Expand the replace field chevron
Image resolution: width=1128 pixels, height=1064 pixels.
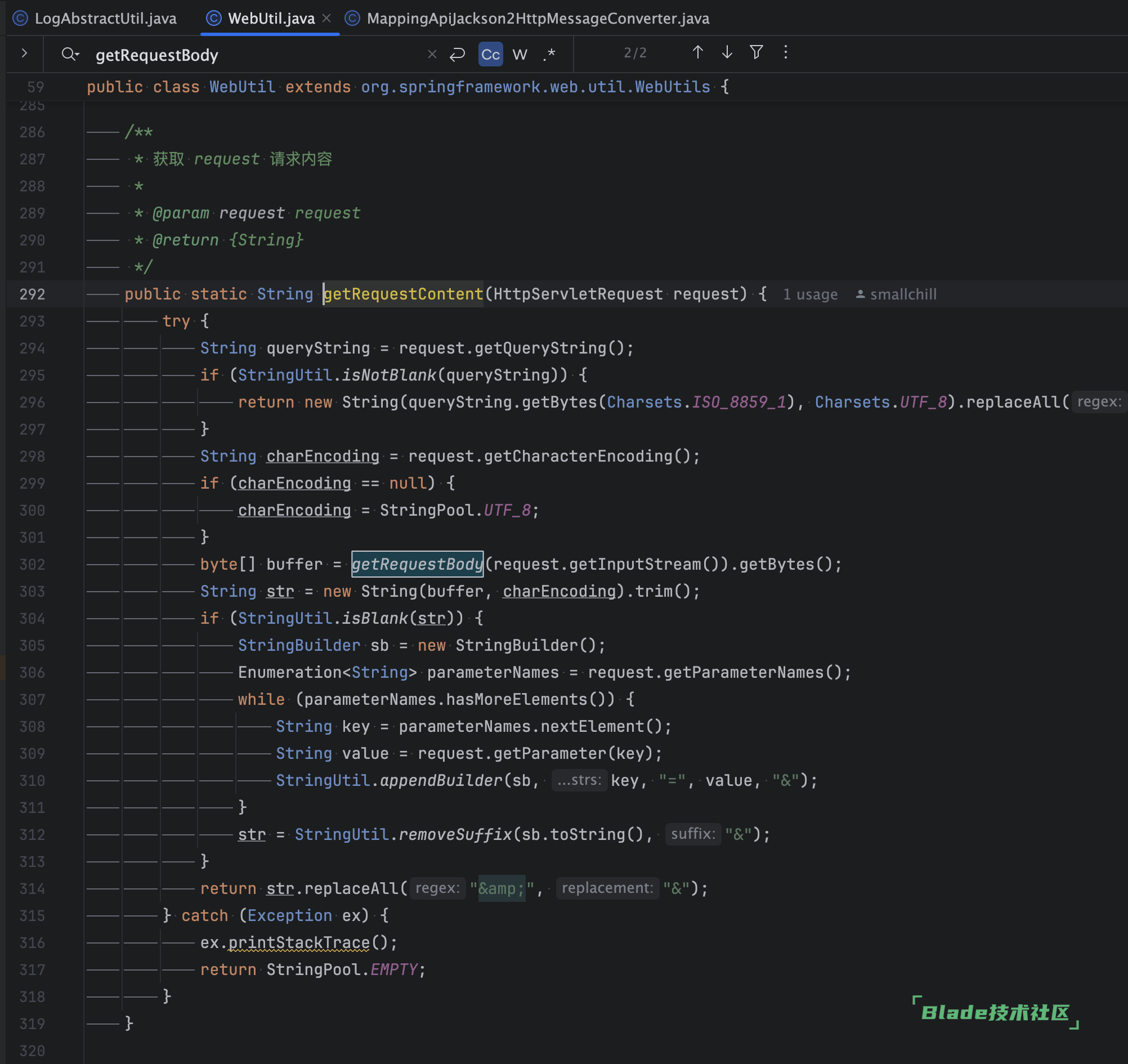tap(24, 53)
